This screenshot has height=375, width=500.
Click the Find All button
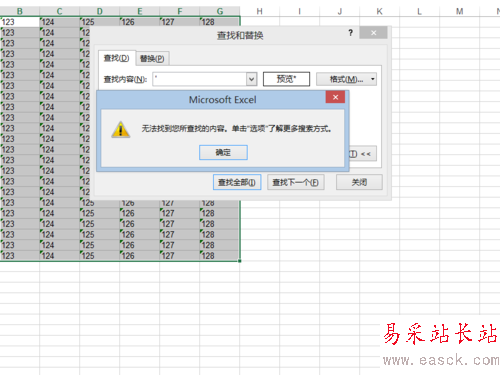coord(237,182)
